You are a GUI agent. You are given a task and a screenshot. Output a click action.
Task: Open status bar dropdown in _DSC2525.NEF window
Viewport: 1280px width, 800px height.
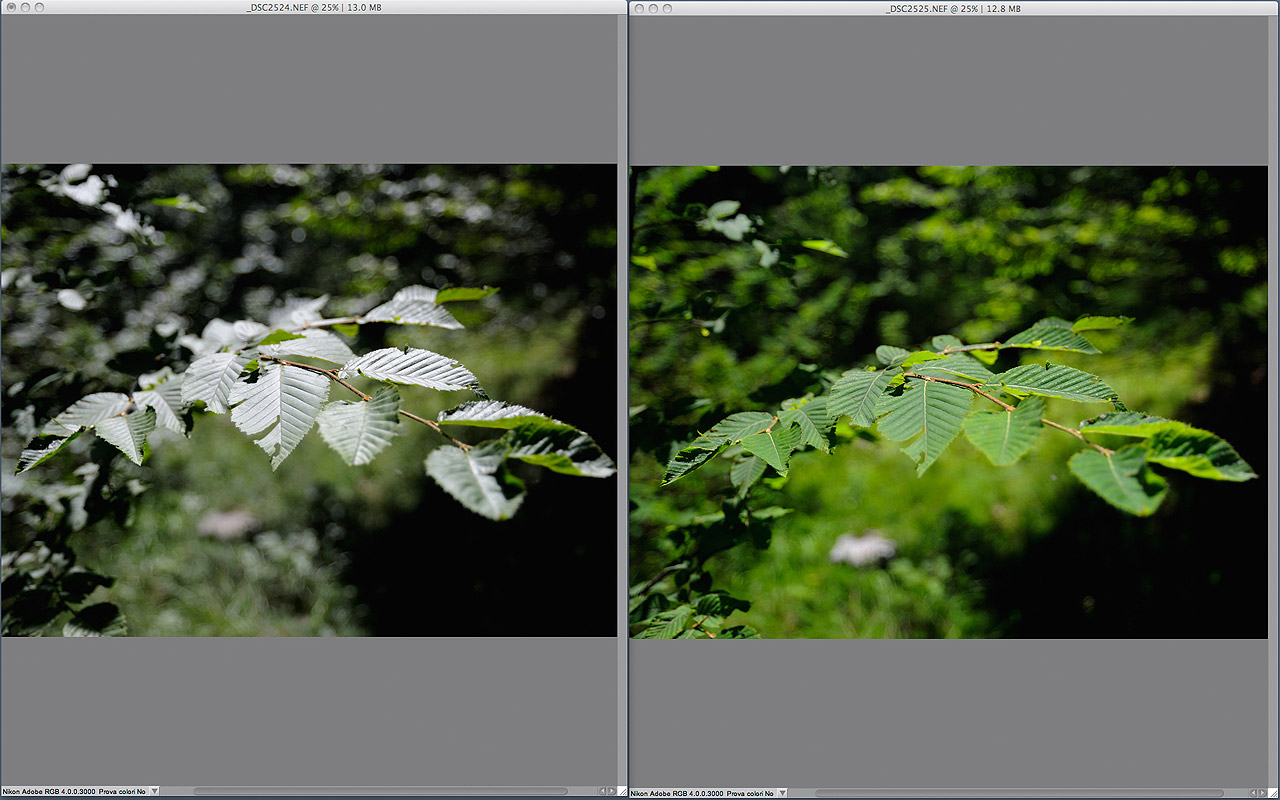(782, 793)
